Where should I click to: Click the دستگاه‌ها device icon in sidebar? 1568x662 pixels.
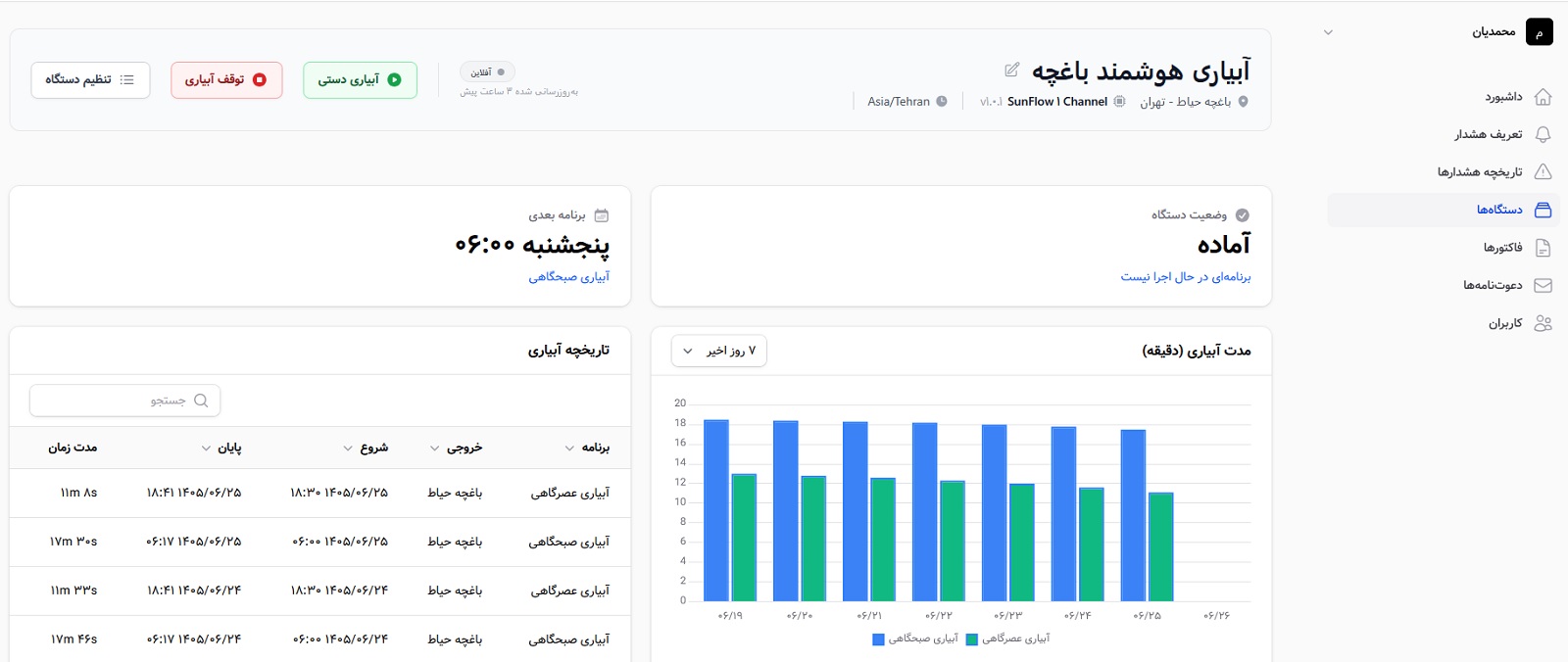tap(1543, 210)
